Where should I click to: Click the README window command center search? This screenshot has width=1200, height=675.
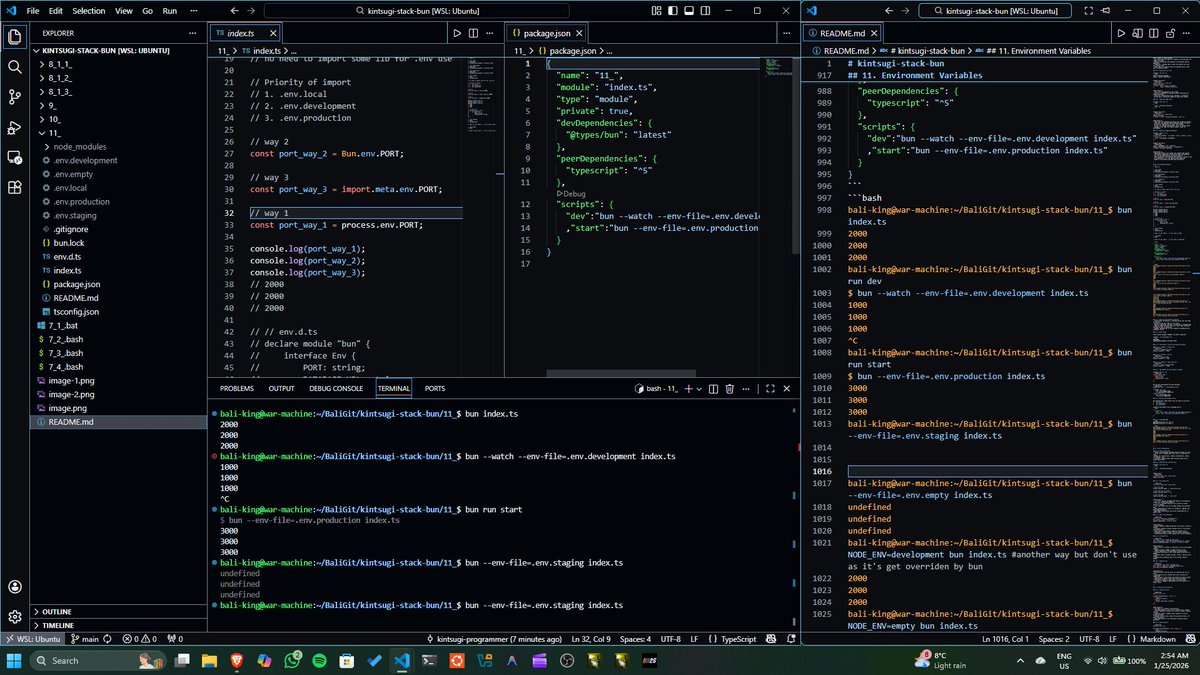(x=994, y=10)
